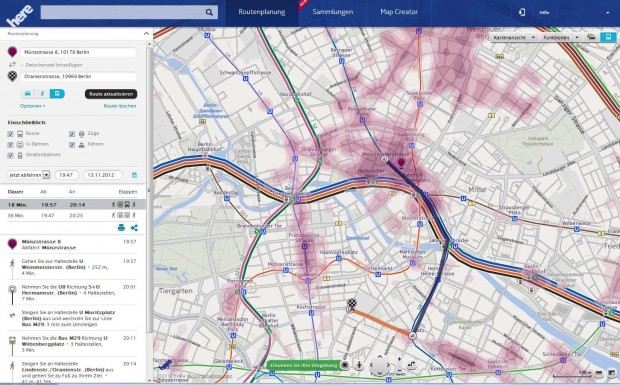Click the swap start and destination arrows

(x=12, y=64)
